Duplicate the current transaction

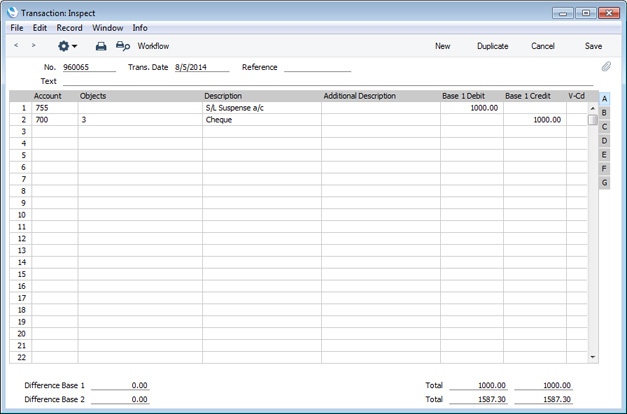point(492,46)
